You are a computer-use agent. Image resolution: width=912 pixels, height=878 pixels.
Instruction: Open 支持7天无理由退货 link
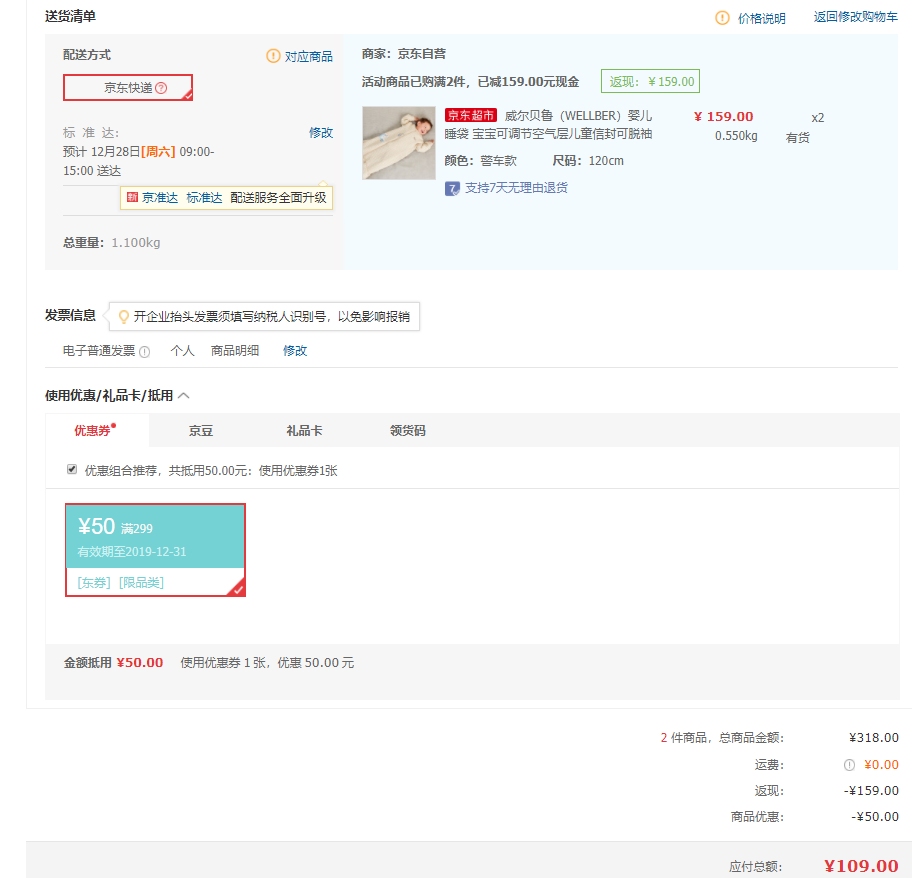pos(516,188)
